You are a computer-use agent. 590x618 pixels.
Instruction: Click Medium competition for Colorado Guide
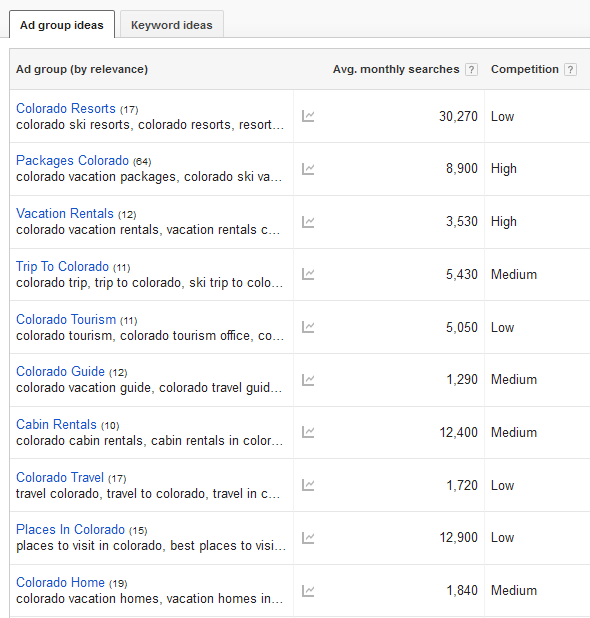(x=514, y=379)
